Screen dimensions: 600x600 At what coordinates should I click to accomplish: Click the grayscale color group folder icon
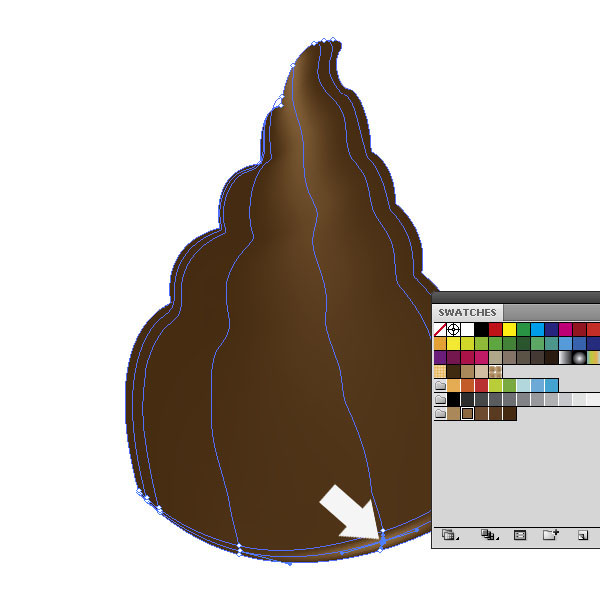coord(440,399)
